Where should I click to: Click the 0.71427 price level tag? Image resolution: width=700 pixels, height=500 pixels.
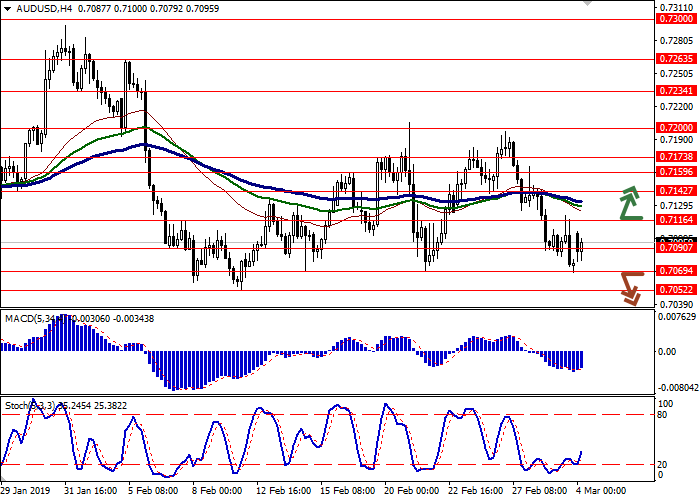coord(676,190)
